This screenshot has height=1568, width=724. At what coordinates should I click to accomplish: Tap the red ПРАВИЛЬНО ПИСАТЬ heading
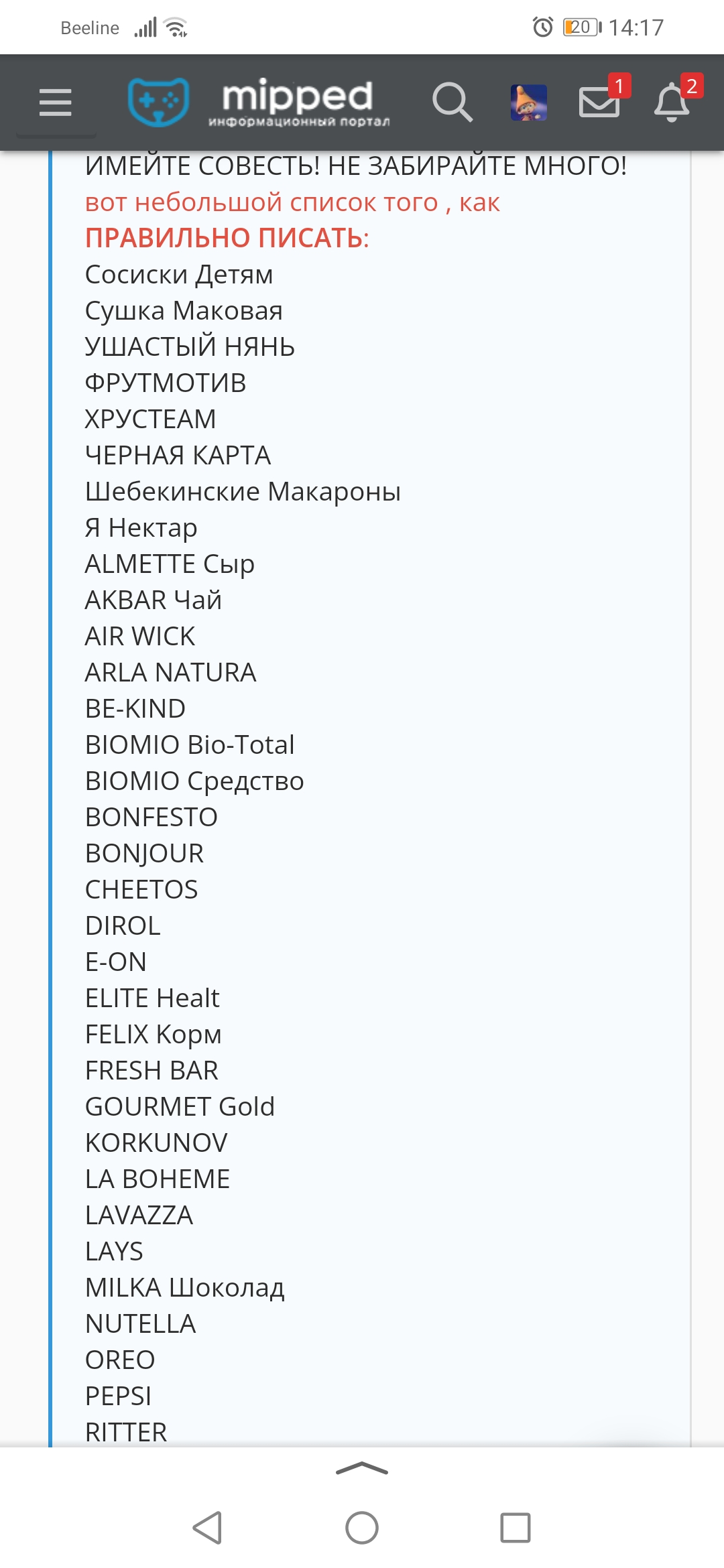tap(227, 239)
